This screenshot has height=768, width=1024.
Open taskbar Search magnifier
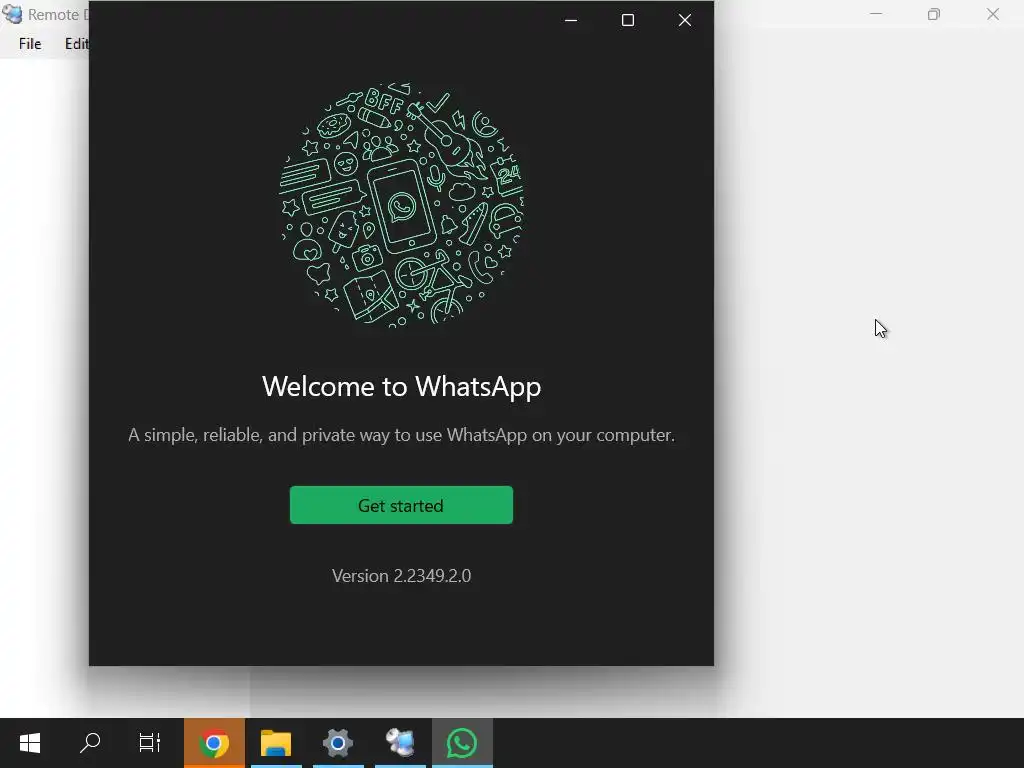point(90,743)
